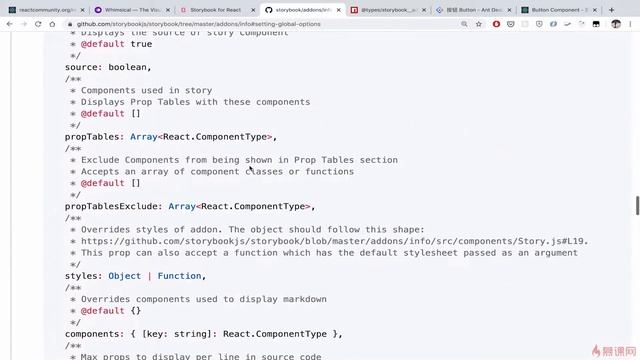The width and height of the screenshot is (640, 360).
Task: Go back to the previous page
Action: tap(9, 24)
